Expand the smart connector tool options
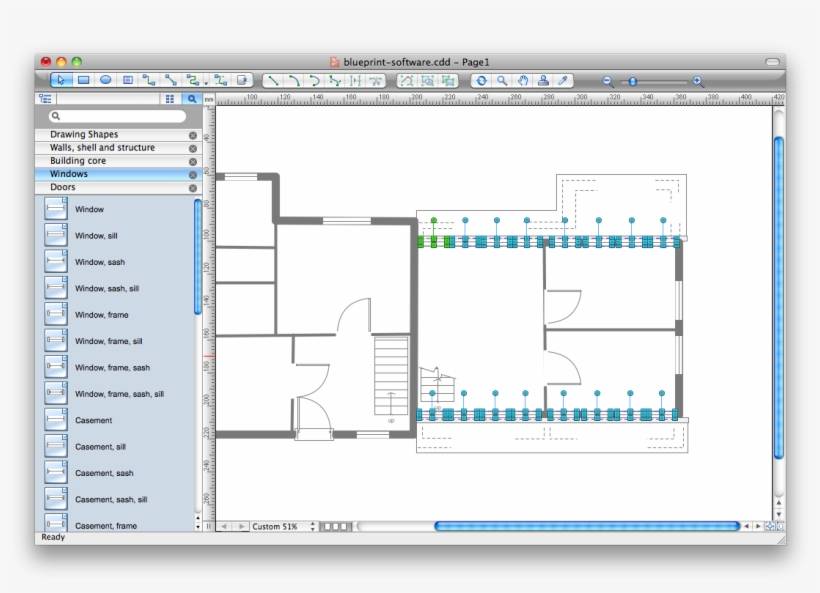Screen dimensions: 820x593 [206, 80]
